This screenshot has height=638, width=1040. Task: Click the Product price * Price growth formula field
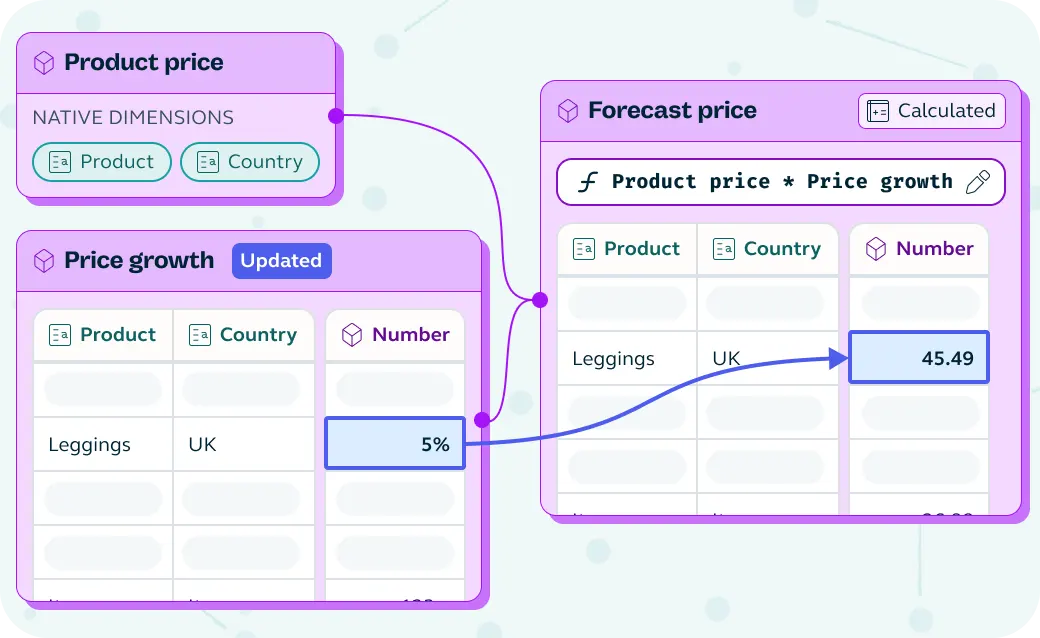click(x=781, y=182)
